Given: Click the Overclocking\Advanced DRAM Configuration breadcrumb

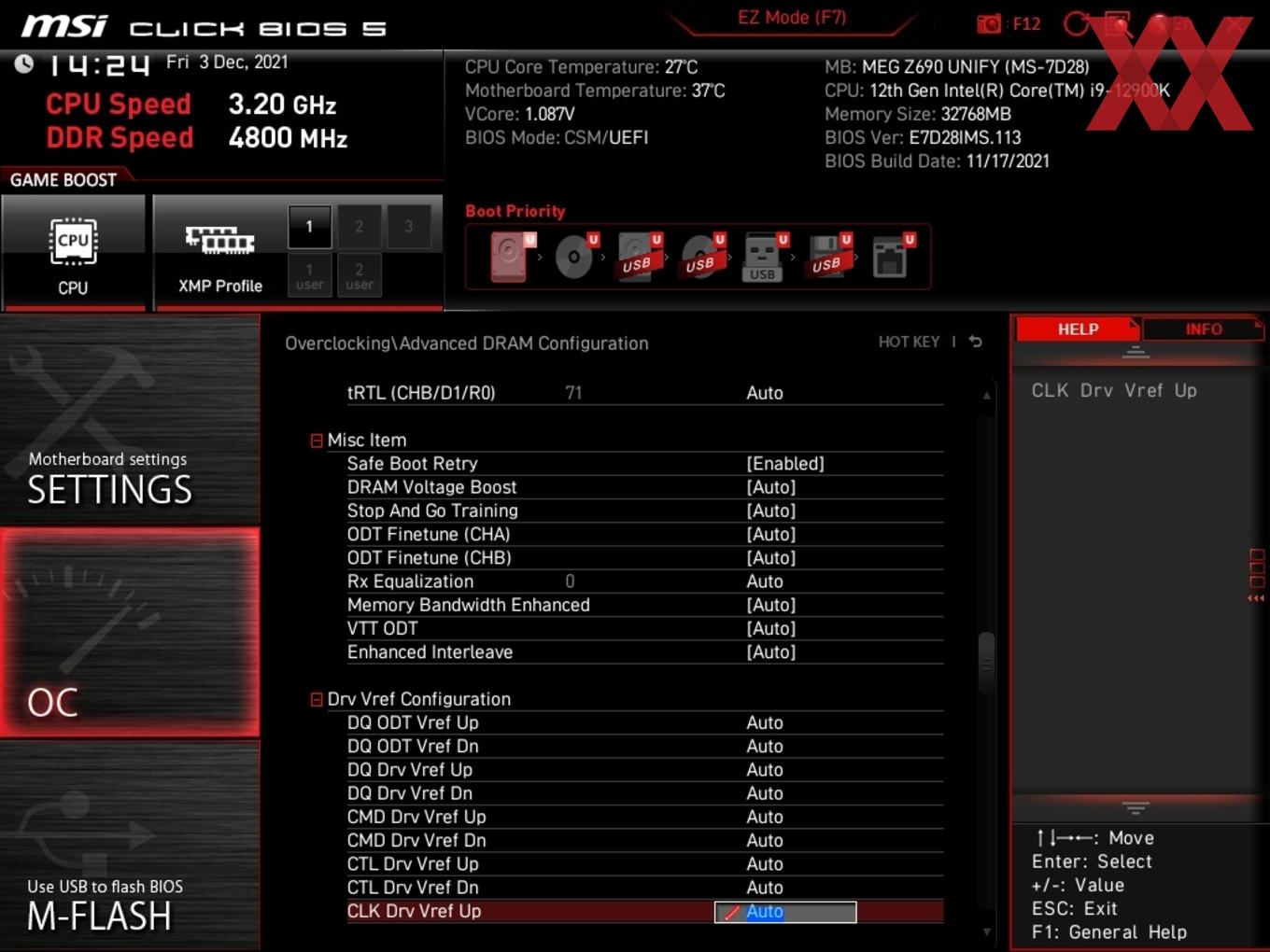Looking at the screenshot, I should click(x=467, y=343).
